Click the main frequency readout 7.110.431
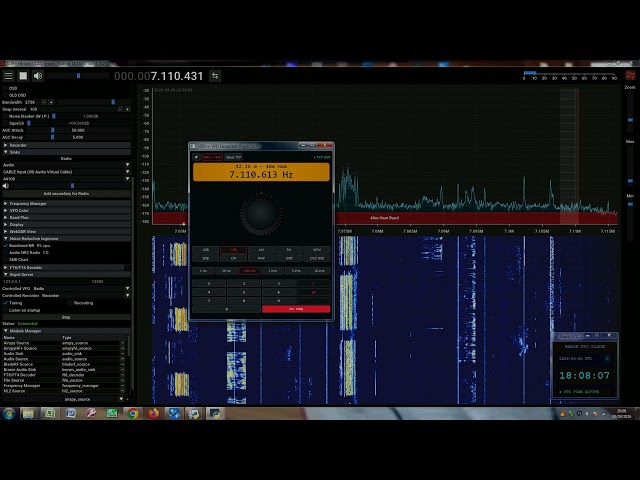The image size is (640, 480). coord(158,76)
